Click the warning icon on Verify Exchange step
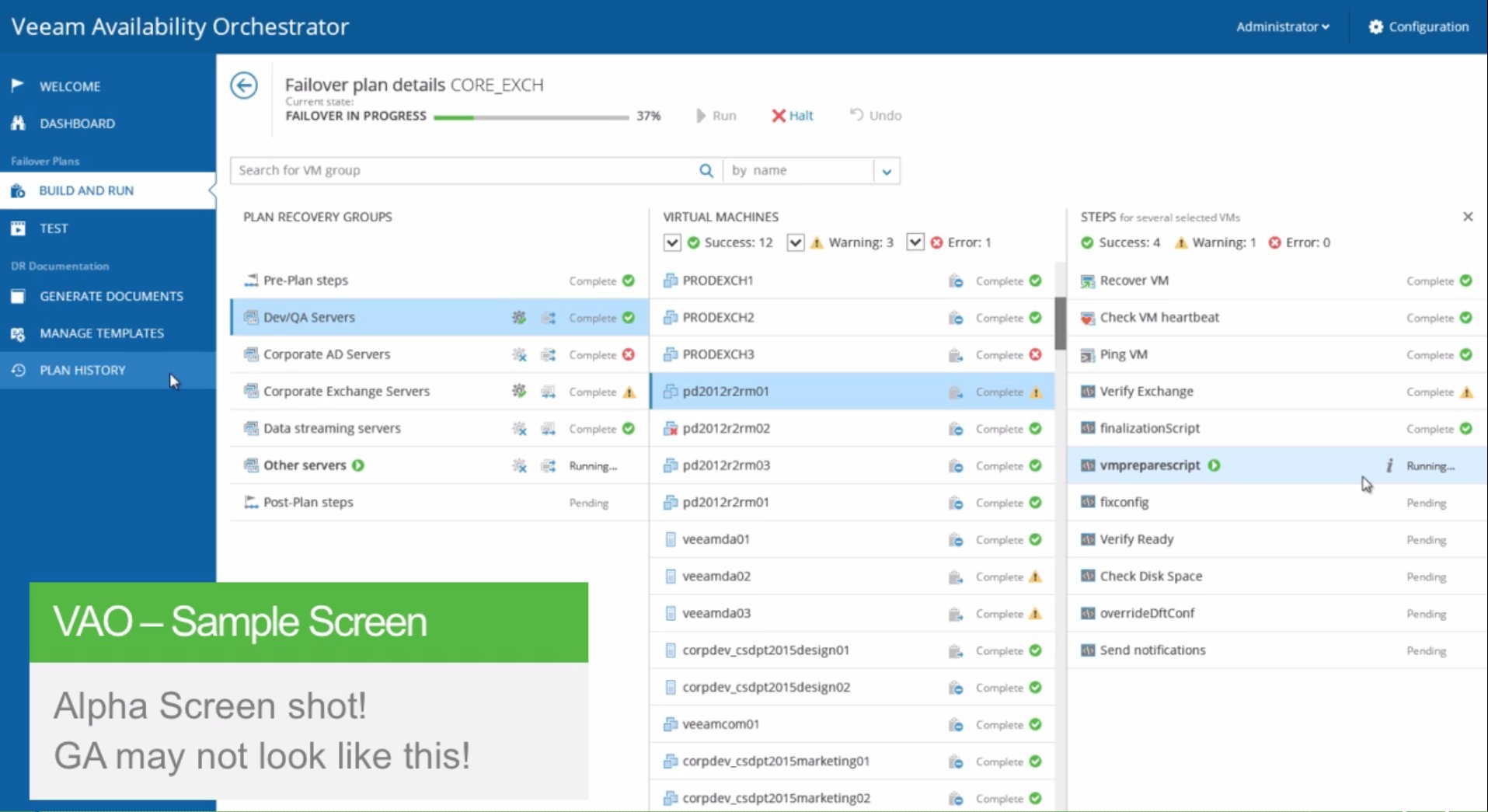 [1466, 392]
